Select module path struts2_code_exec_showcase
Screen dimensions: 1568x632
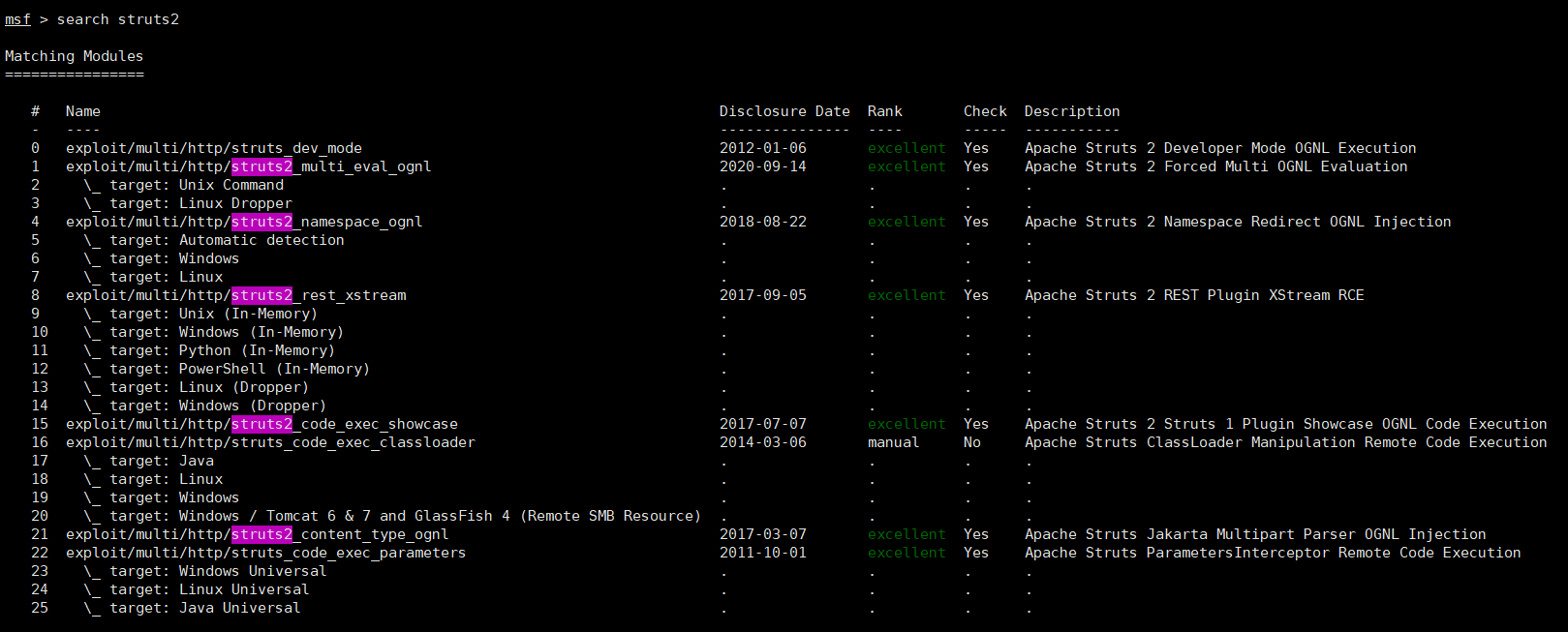[262, 424]
